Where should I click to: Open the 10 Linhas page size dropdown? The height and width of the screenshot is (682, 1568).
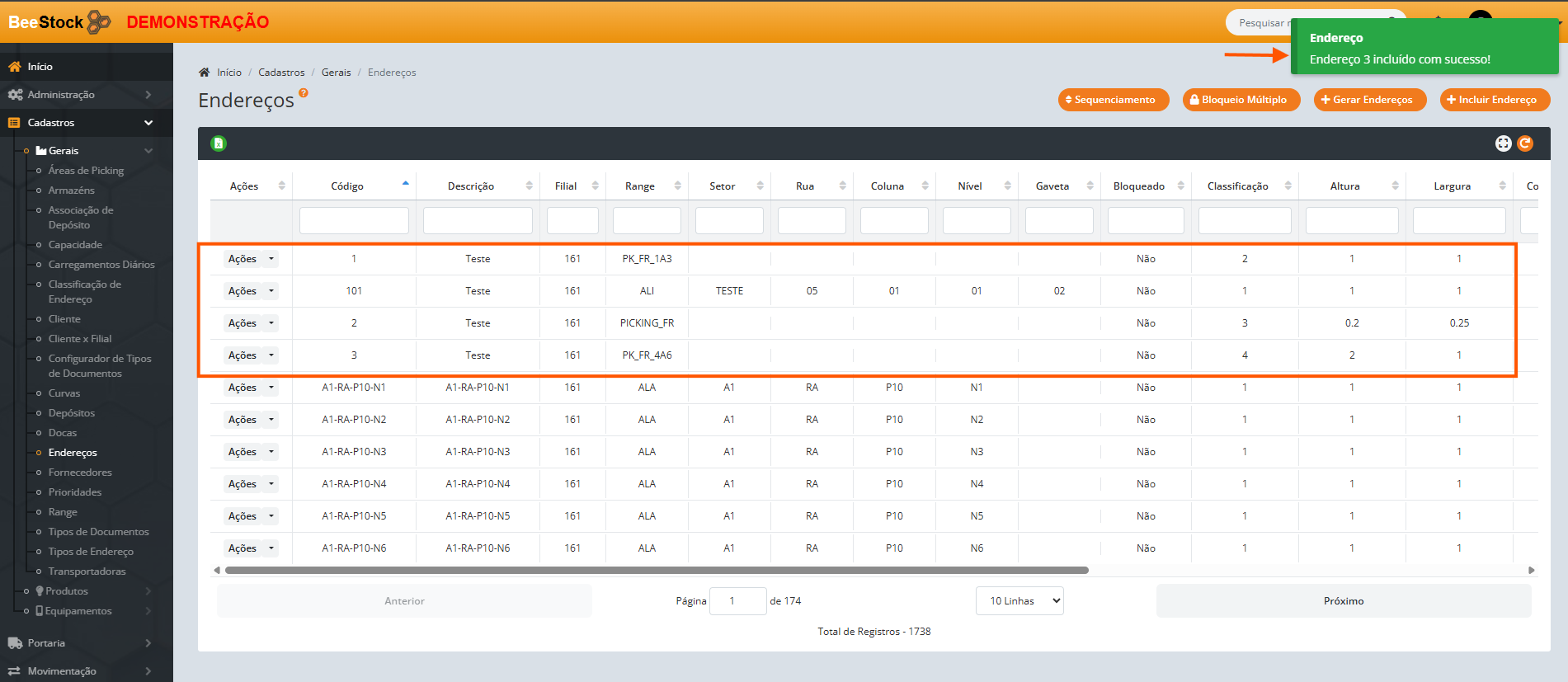click(1019, 601)
